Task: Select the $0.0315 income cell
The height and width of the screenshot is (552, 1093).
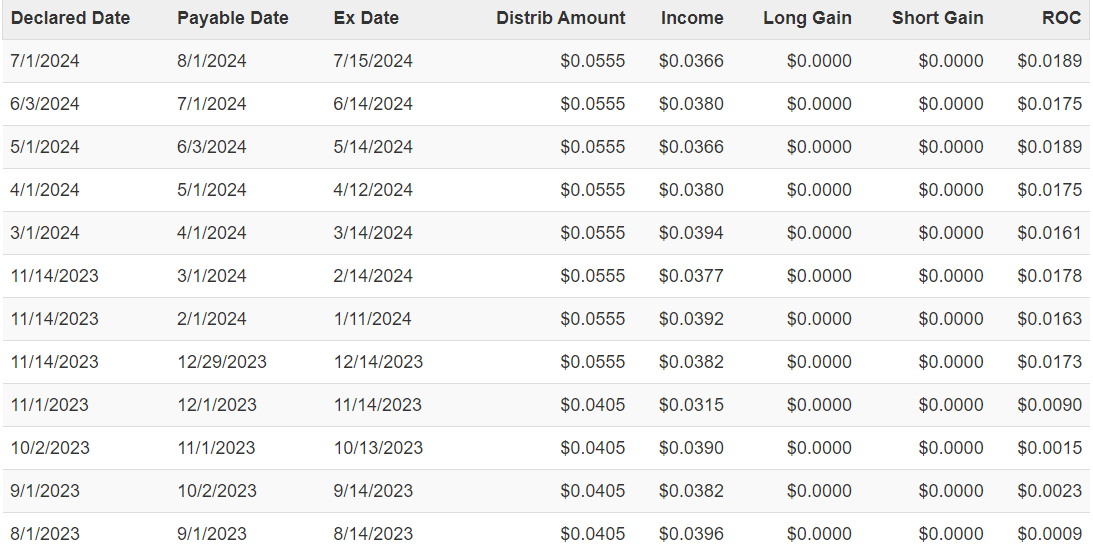Action: tap(691, 405)
